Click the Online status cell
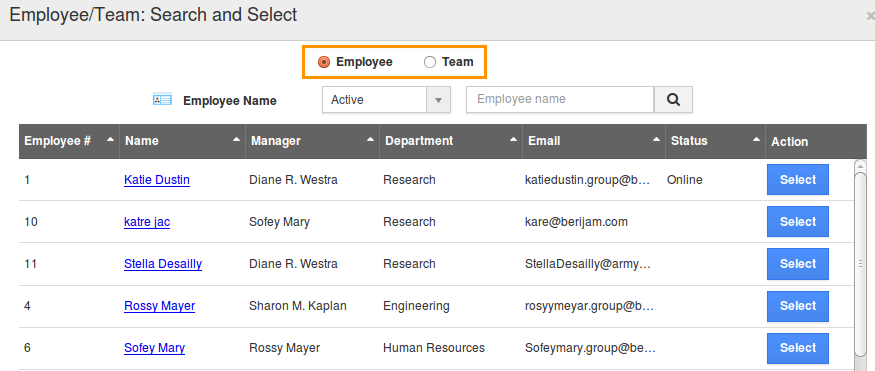The width and height of the screenshot is (875, 371). (x=685, y=180)
